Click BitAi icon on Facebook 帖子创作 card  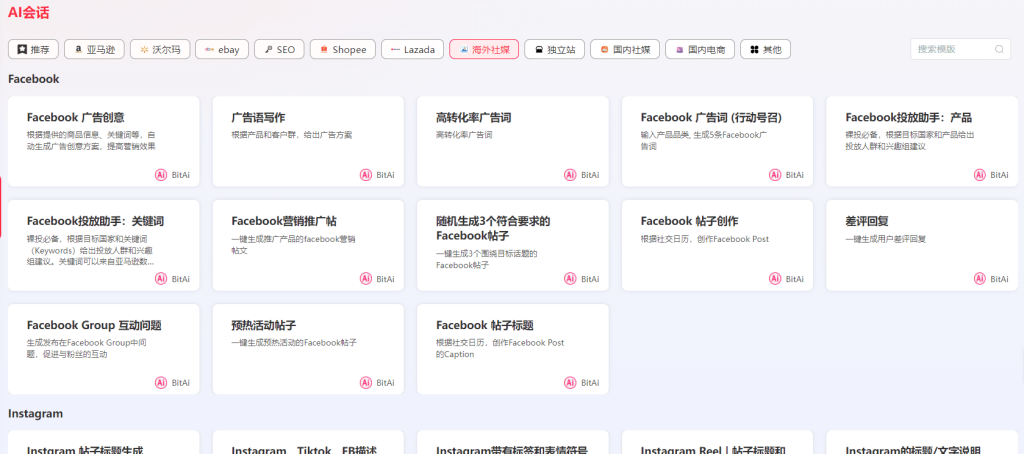pyautogui.click(x=775, y=279)
